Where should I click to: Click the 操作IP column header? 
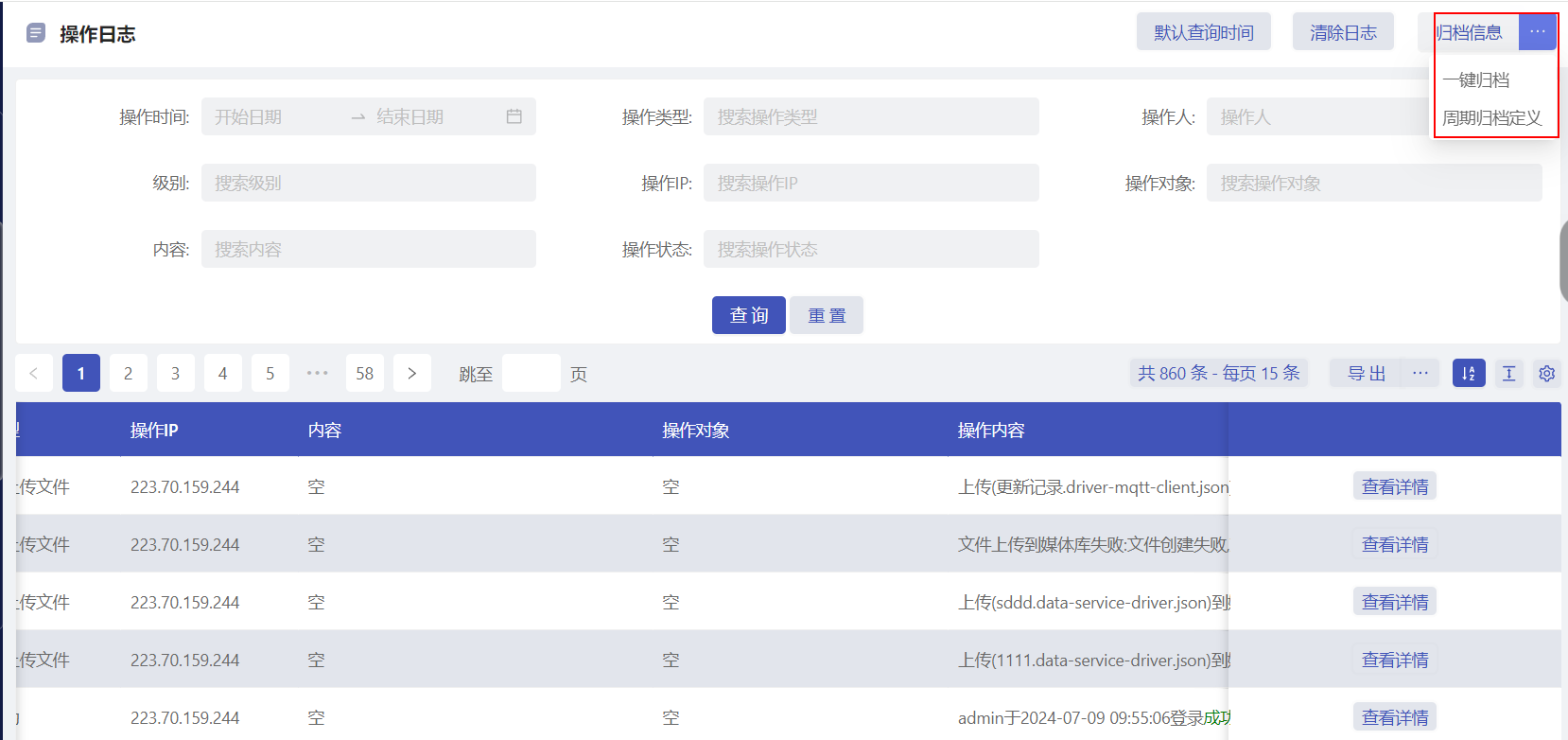pyautogui.click(x=154, y=430)
